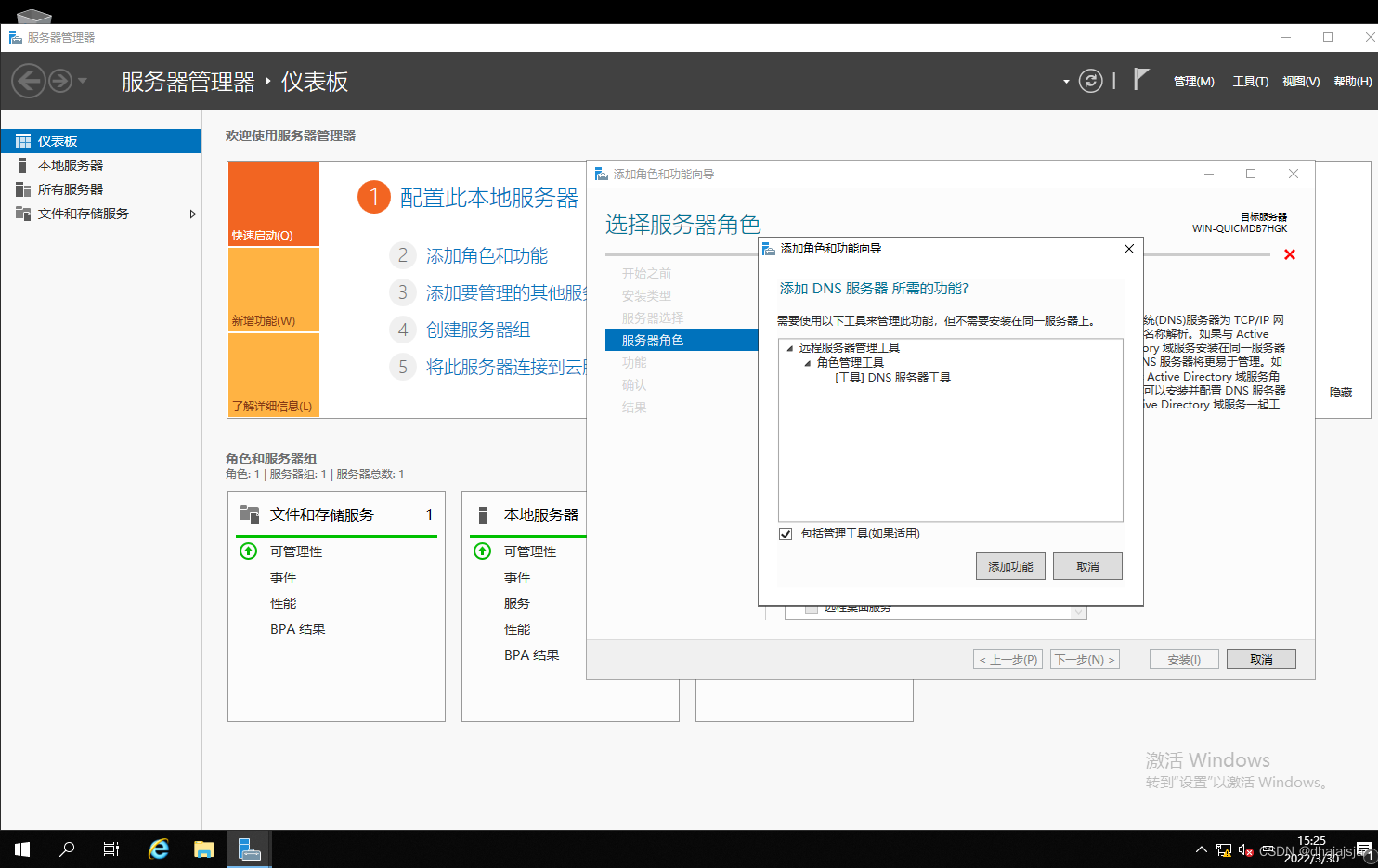This screenshot has width=1378, height=868.
Task: Click Server Manager taskbar icon
Action: [x=249, y=849]
